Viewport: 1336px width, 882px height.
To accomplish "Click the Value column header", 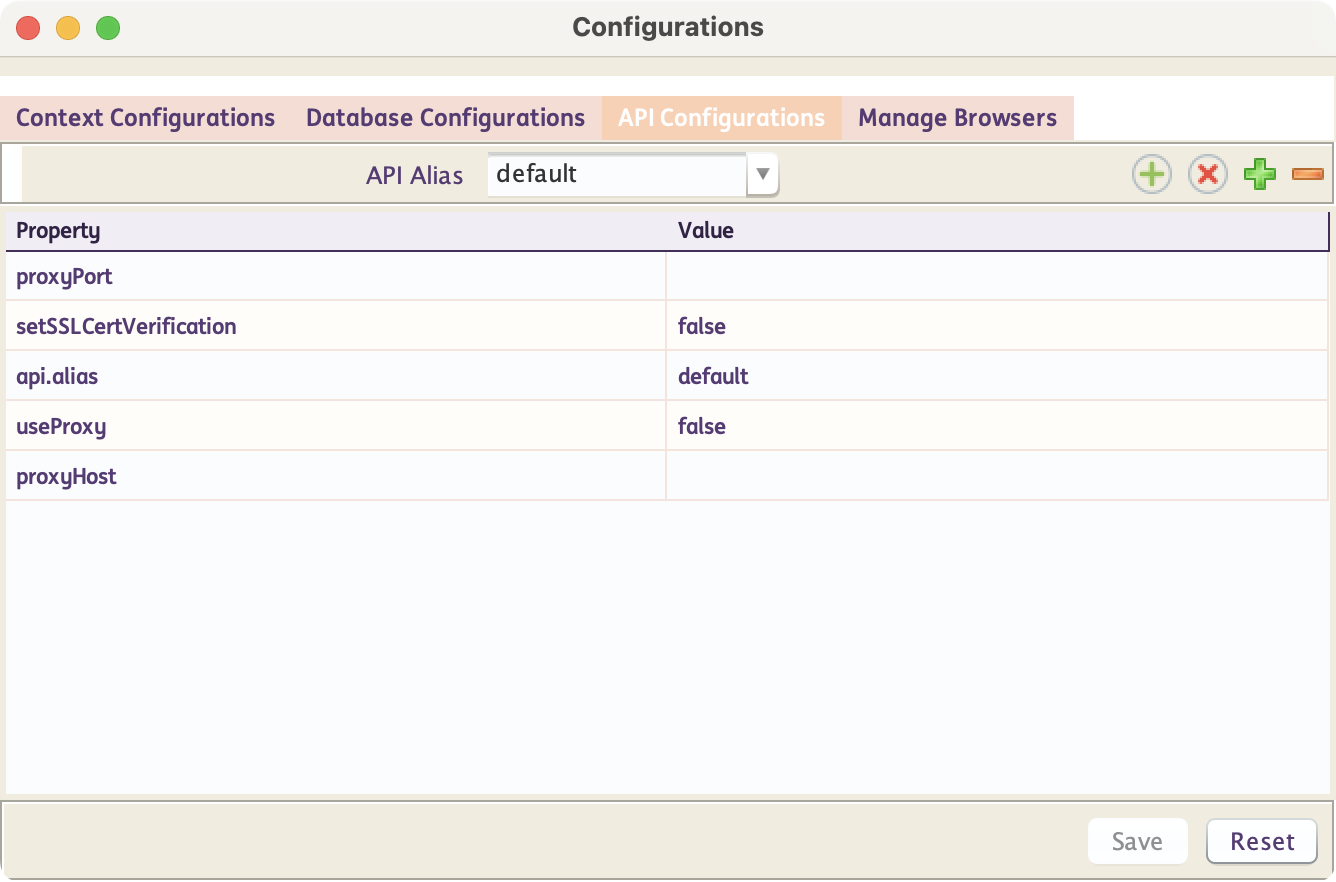I will click(x=706, y=231).
